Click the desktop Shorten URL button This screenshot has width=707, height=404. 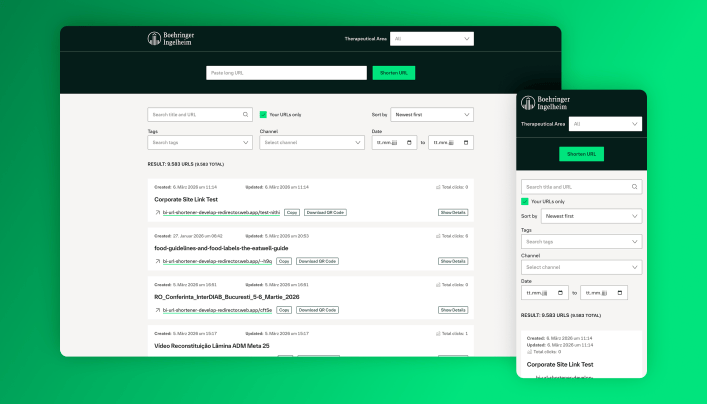coord(394,73)
